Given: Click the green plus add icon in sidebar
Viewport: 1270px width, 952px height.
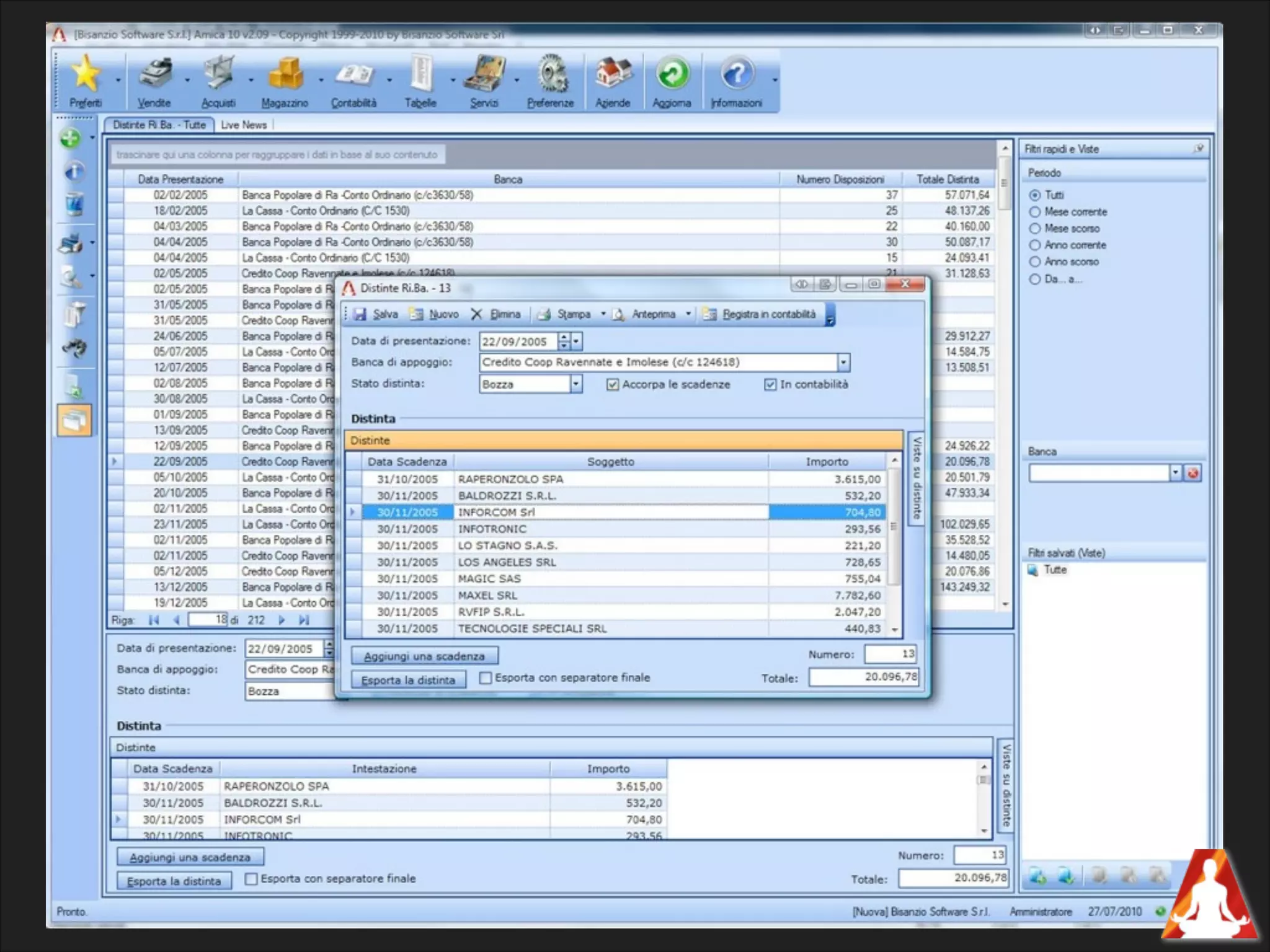Looking at the screenshot, I should (71, 138).
